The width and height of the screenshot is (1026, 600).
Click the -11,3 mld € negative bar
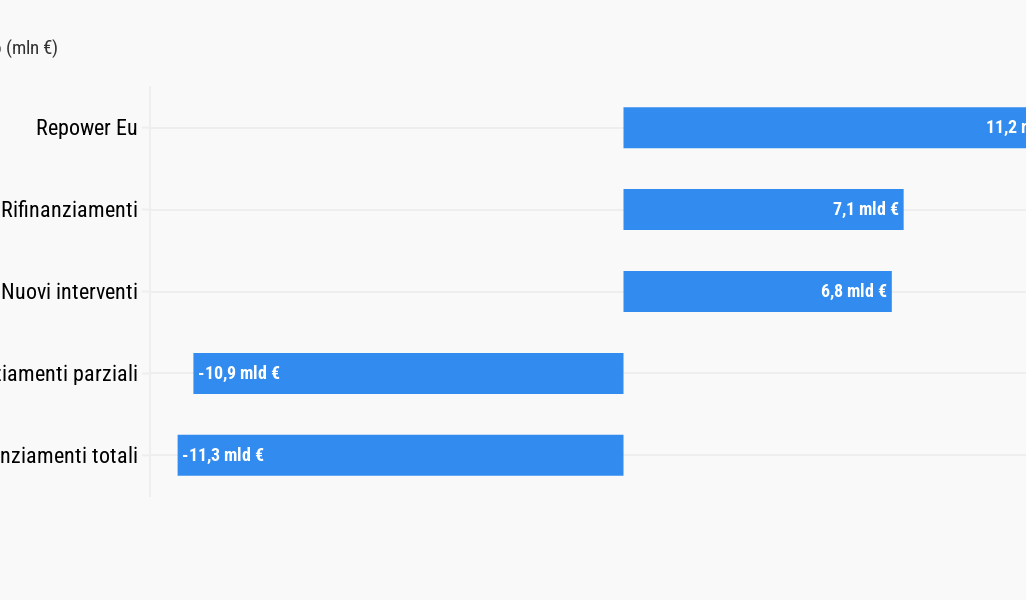tap(400, 455)
